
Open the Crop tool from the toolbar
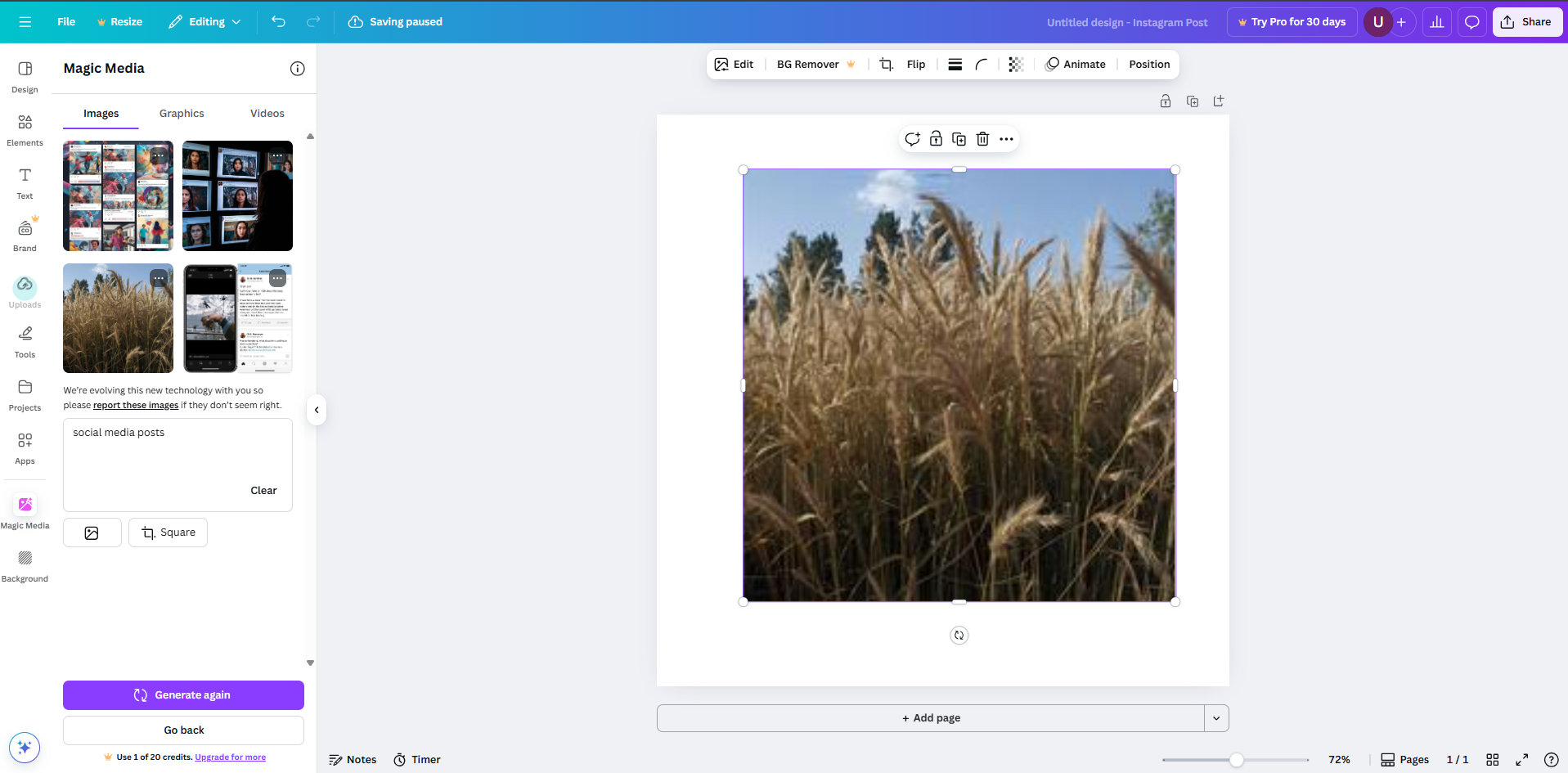[886, 64]
